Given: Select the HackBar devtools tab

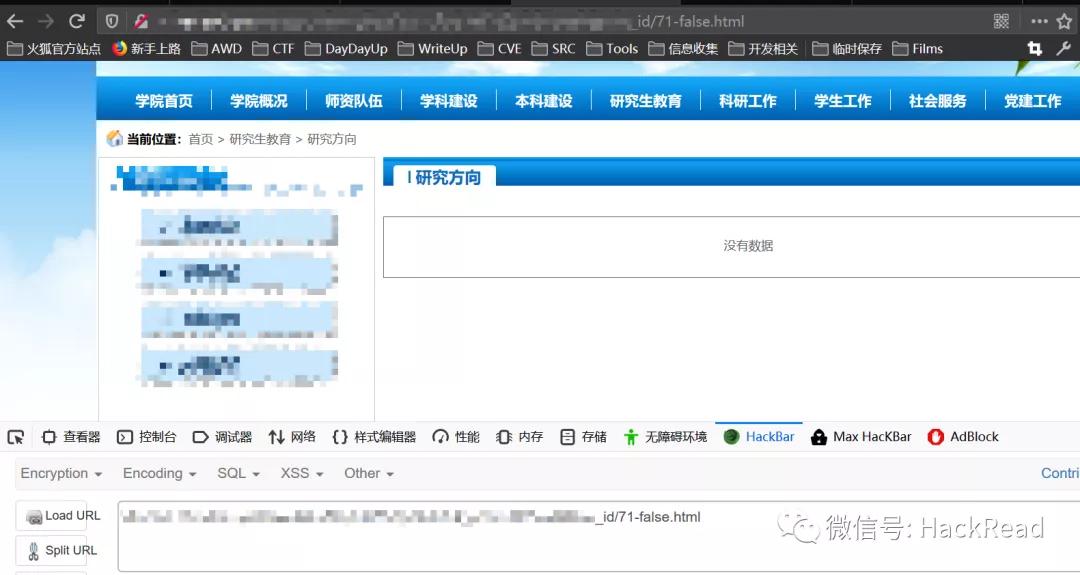Looking at the screenshot, I should click(x=759, y=437).
